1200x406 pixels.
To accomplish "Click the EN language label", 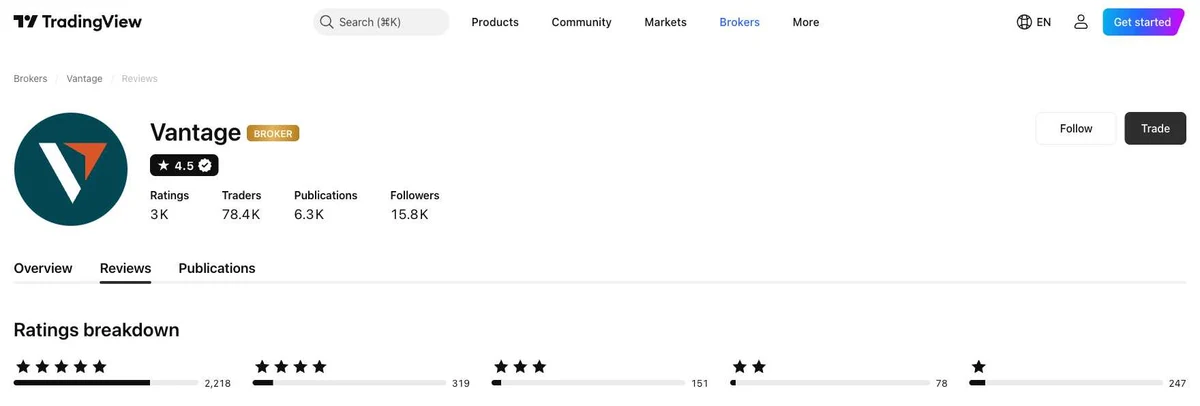I will coord(1044,22).
